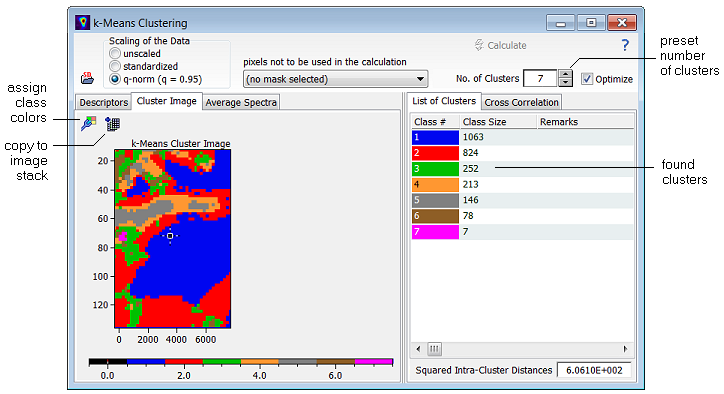This screenshot has height=394, width=724.
Task: Click the gray color swatch for class 5
Action: pos(435,200)
